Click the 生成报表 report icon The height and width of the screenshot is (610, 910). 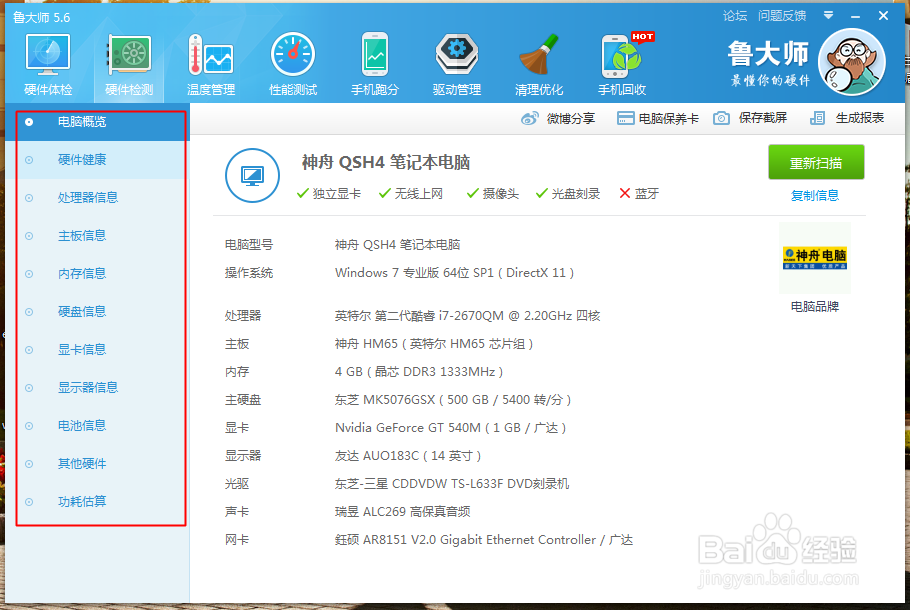[817, 118]
